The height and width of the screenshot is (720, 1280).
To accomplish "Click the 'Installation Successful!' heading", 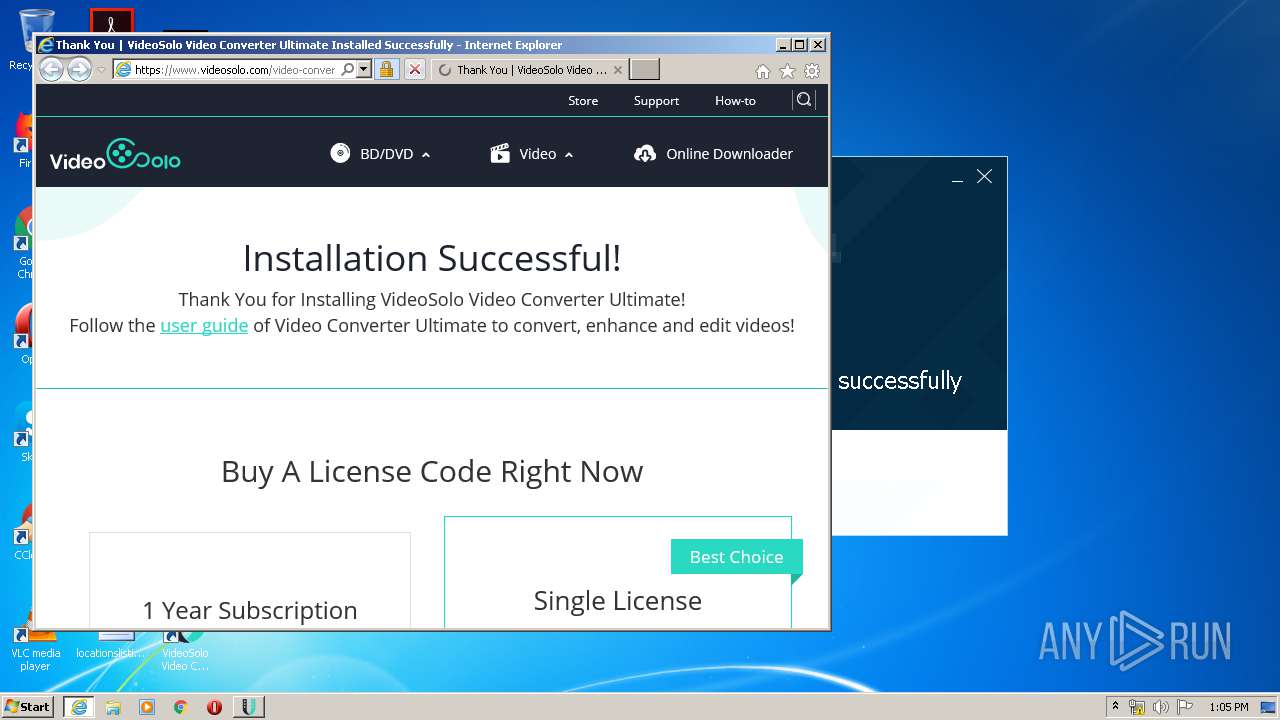I will [432, 258].
